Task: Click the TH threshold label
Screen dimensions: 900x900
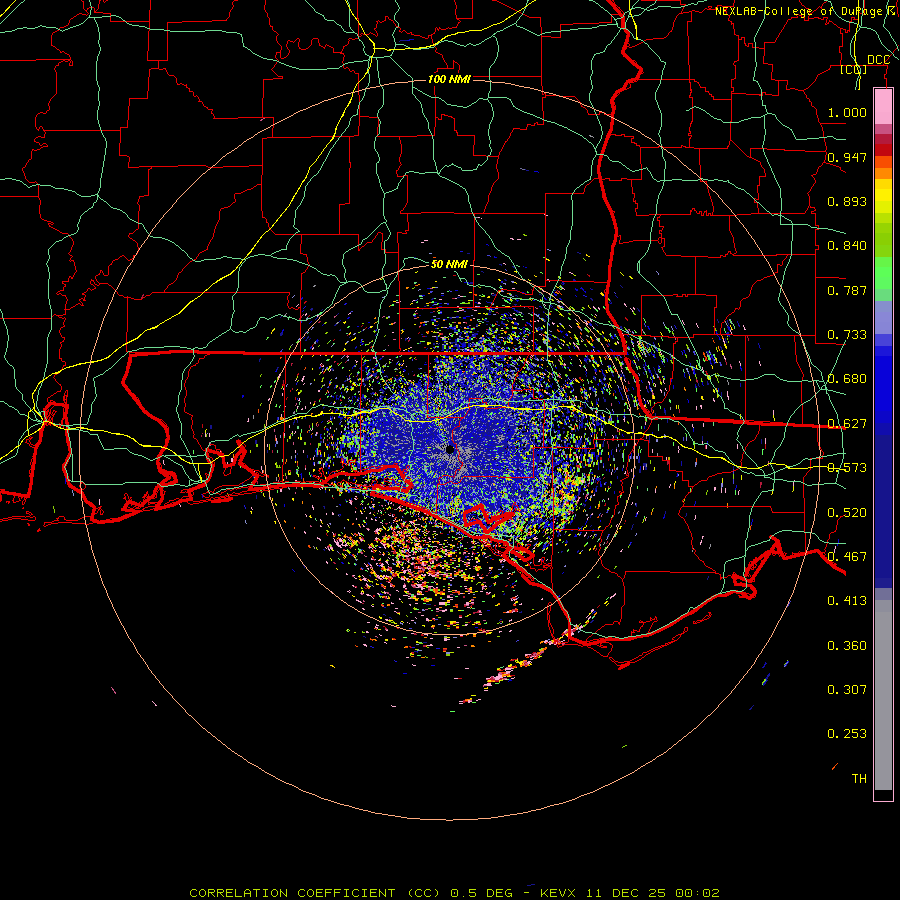Action: (x=859, y=779)
